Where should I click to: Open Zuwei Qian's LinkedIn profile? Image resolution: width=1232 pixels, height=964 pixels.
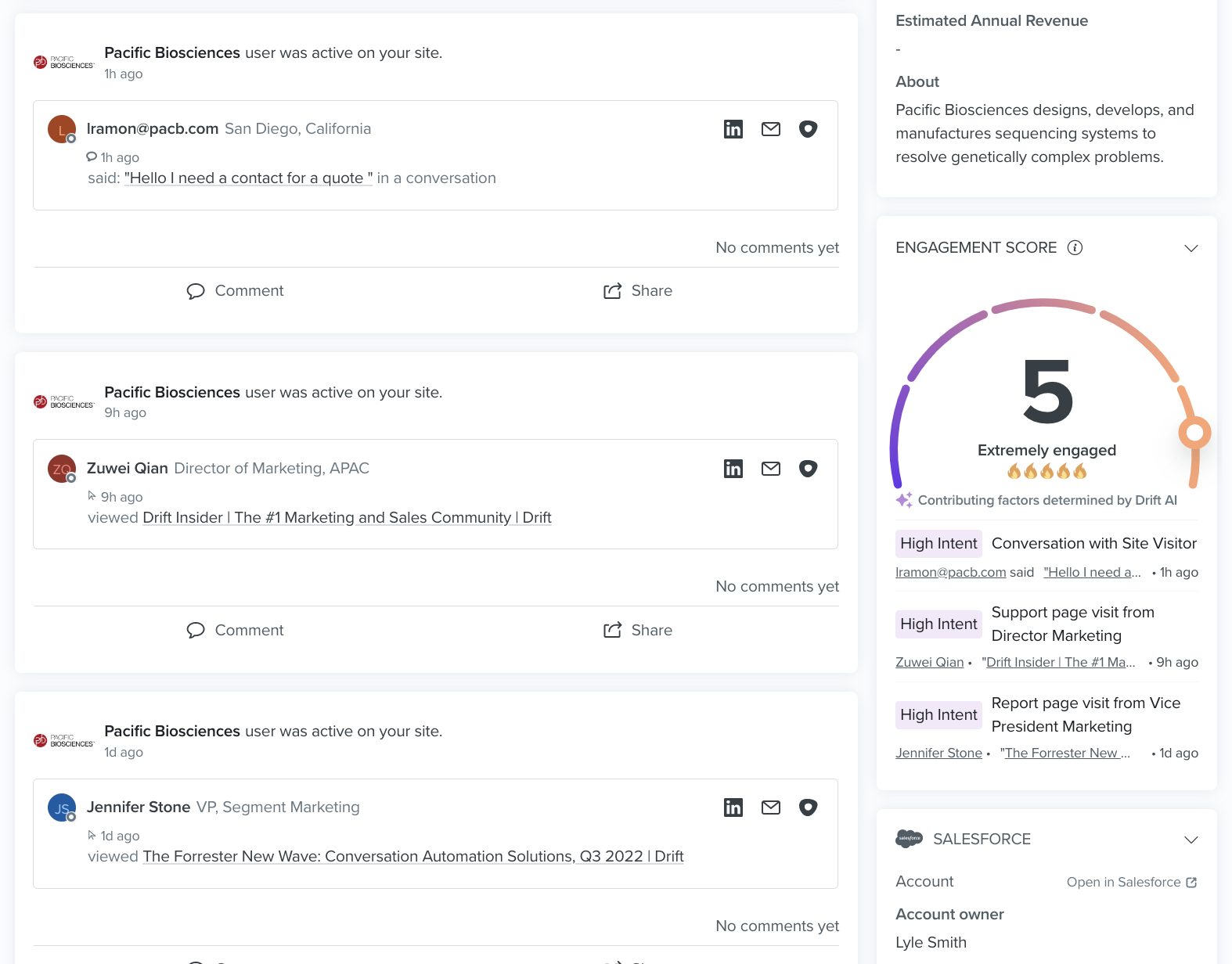point(733,469)
